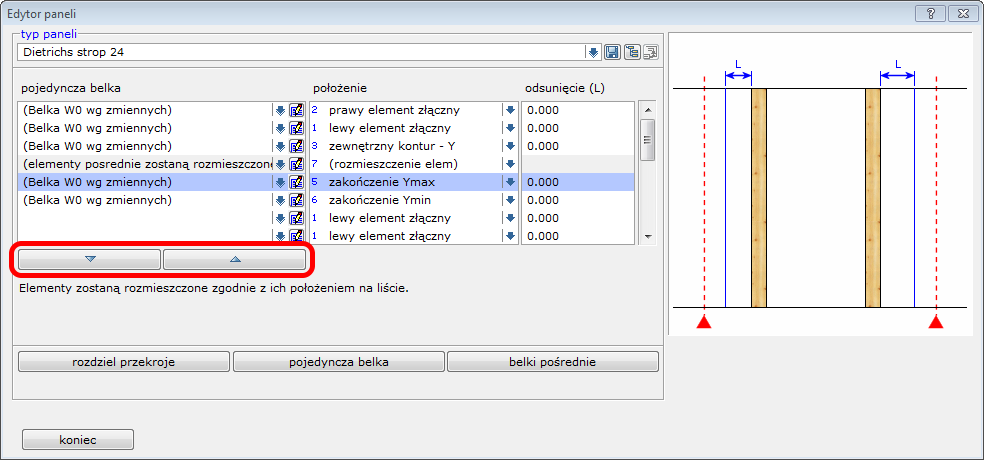Image resolution: width=984 pixels, height=460 pixels.
Task: Open edit icon for first Belka W0 row
Action: (x=296, y=110)
